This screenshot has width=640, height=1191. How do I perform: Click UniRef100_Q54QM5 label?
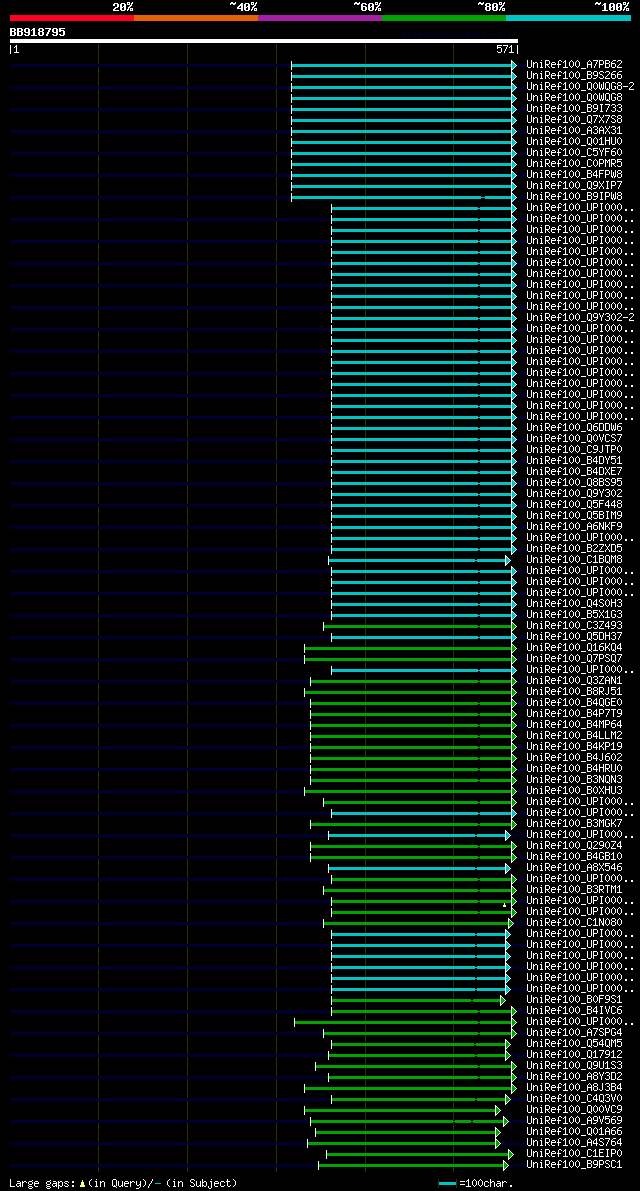pos(574,1044)
